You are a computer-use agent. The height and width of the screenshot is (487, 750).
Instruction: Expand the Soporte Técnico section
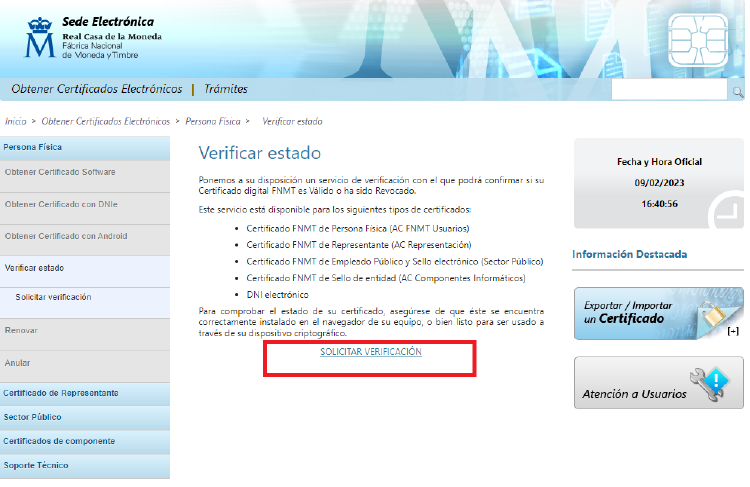point(85,465)
